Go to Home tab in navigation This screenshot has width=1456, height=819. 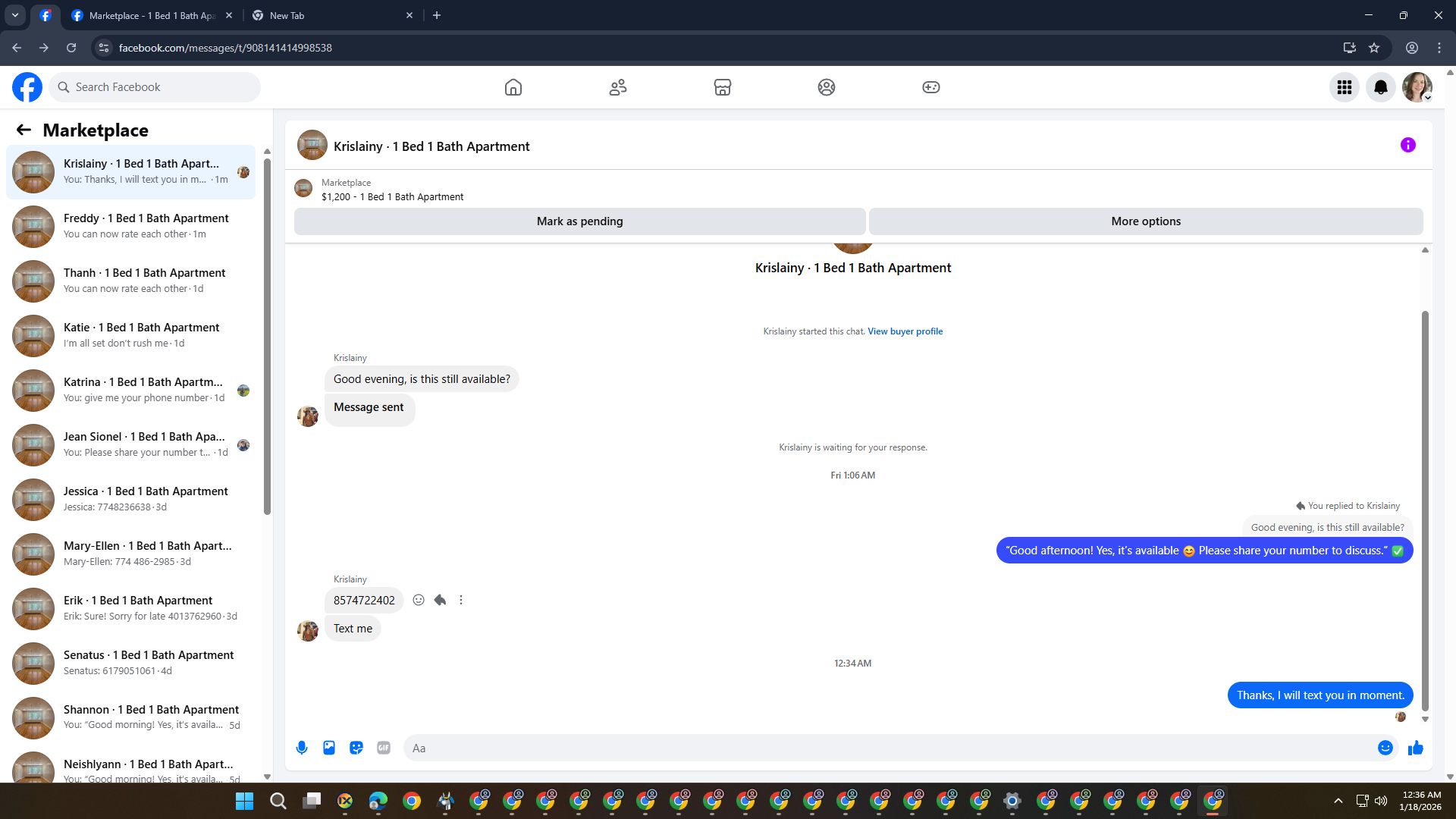coord(513,87)
